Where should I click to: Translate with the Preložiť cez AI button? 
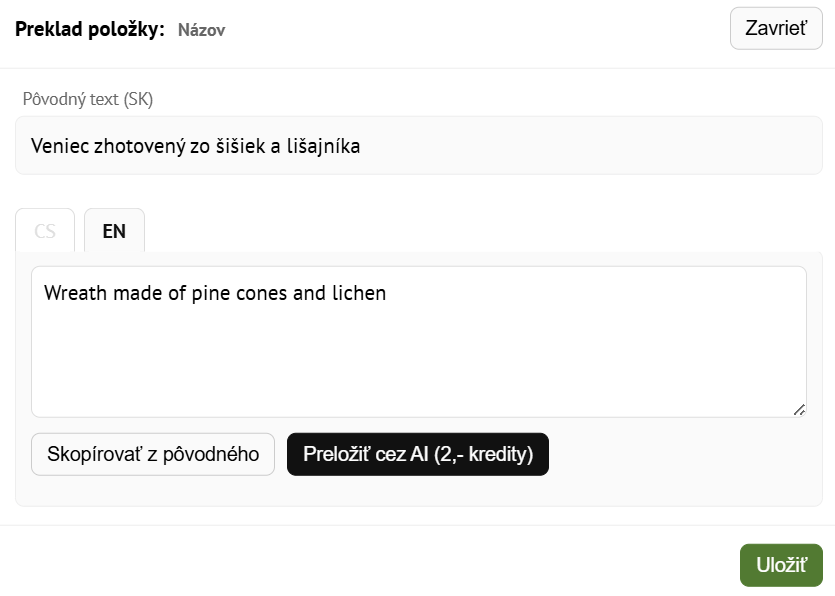tap(417, 454)
